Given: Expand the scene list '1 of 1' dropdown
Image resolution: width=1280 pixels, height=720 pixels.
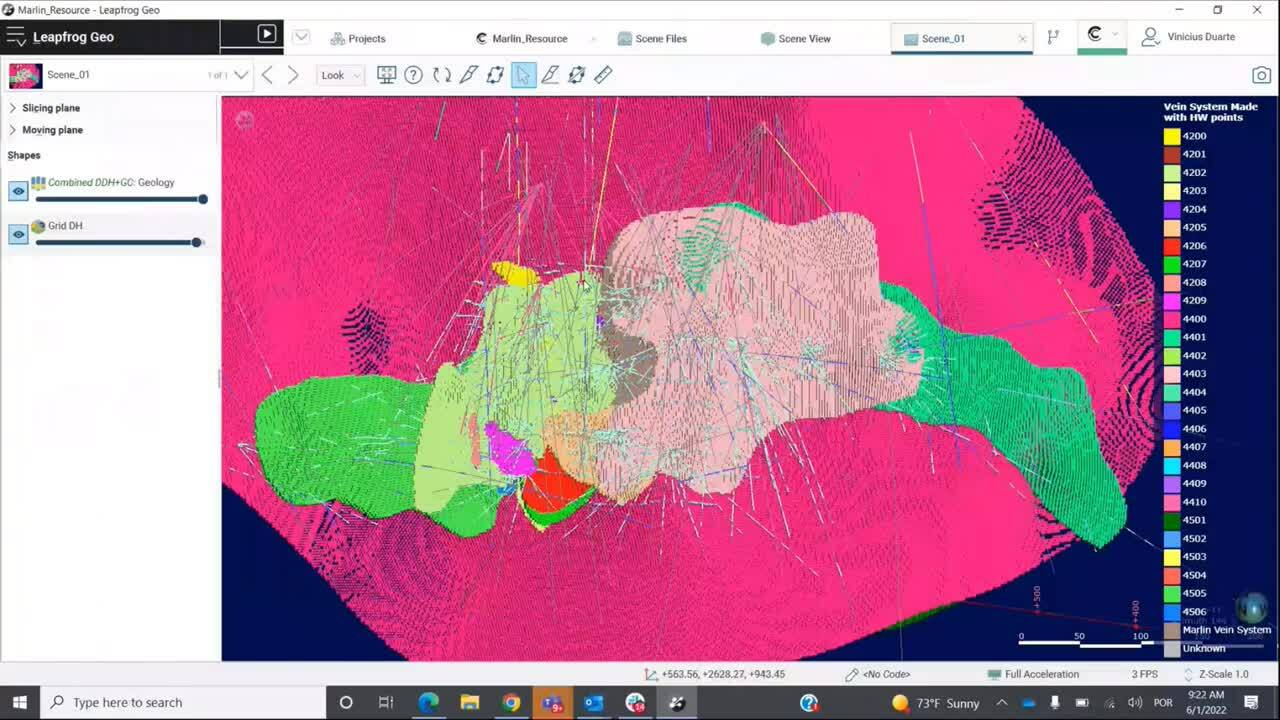Looking at the screenshot, I should pos(242,75).
